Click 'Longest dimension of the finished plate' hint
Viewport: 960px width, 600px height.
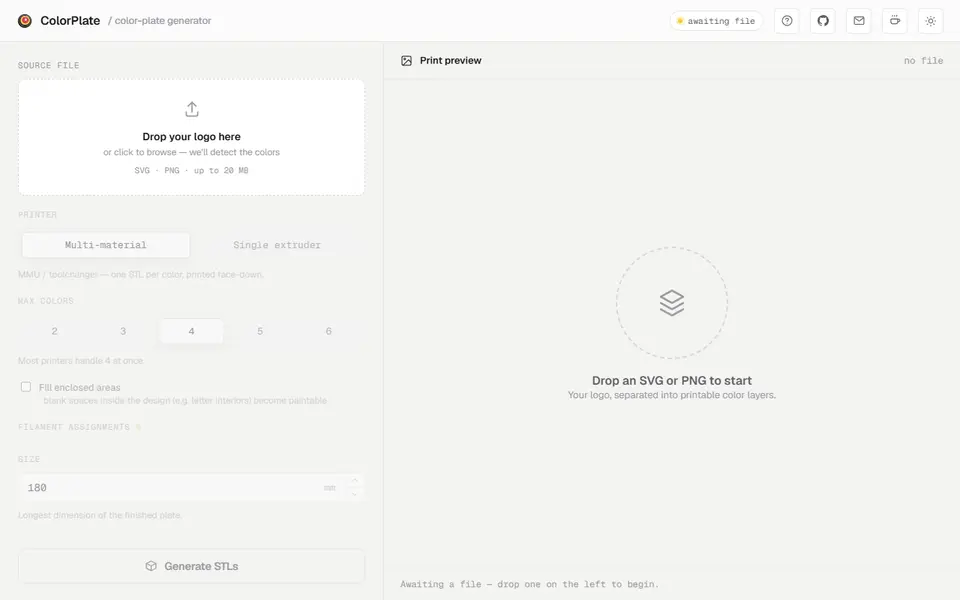tap(100, 515)
